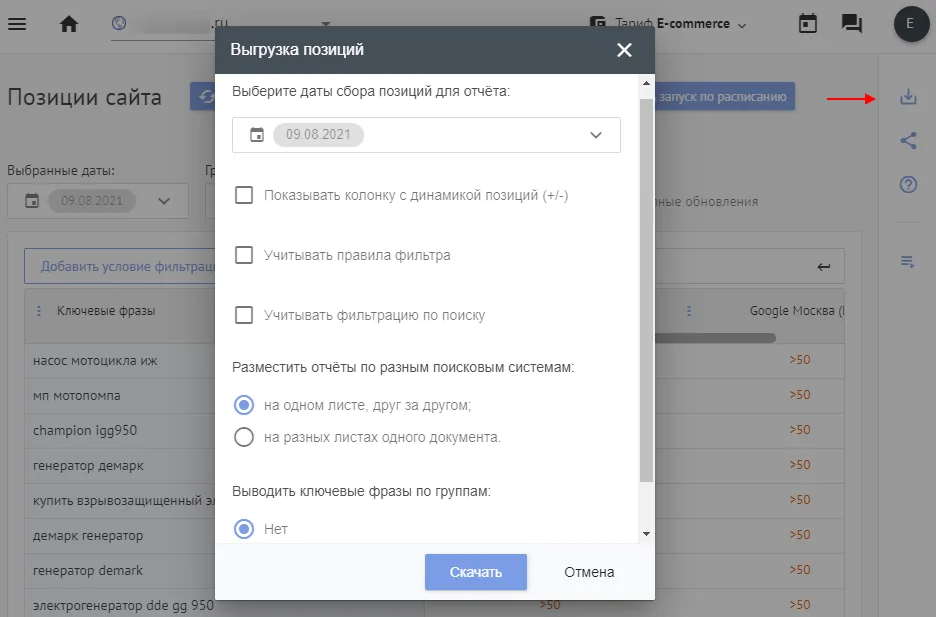Select the Нет radio option
936x617 pixels.
tap(244, 529)
